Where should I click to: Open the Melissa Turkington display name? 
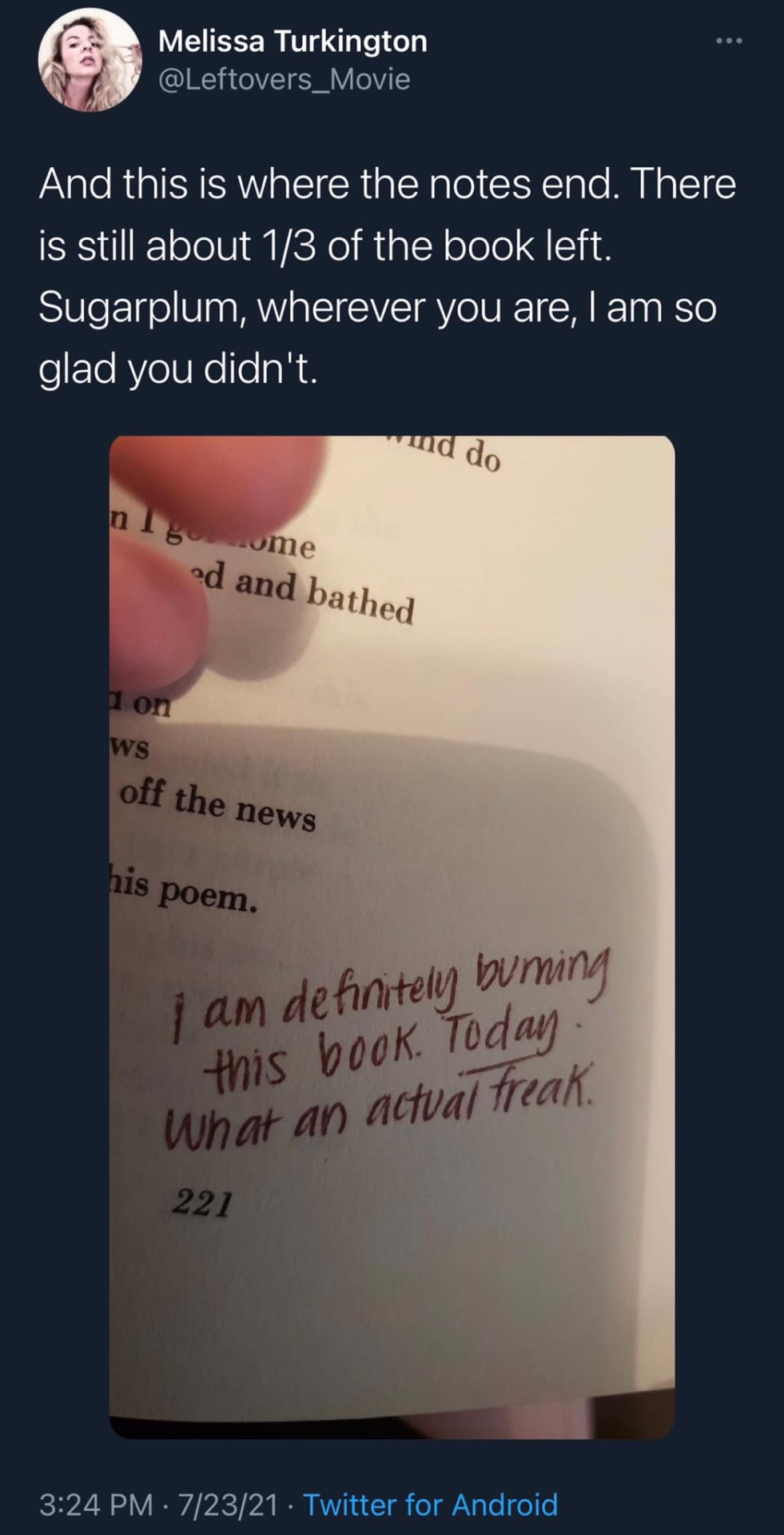[293, 41]
